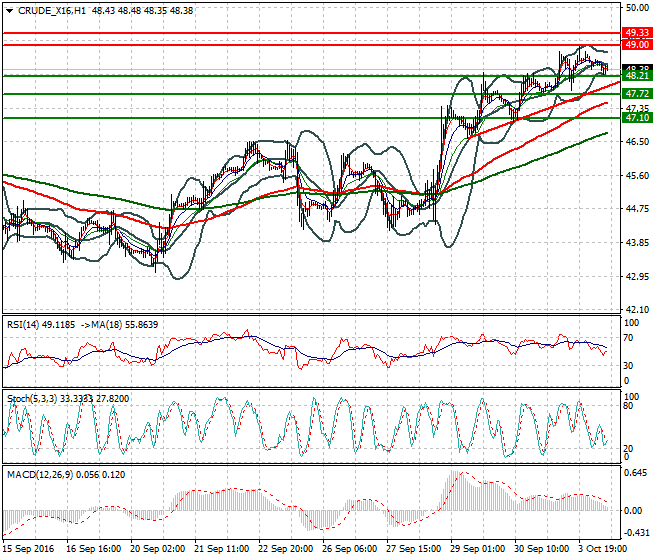660x560 pixels.
Task: Select the 20 Sep 02:00 time label
Action: [x=157, y=549]
